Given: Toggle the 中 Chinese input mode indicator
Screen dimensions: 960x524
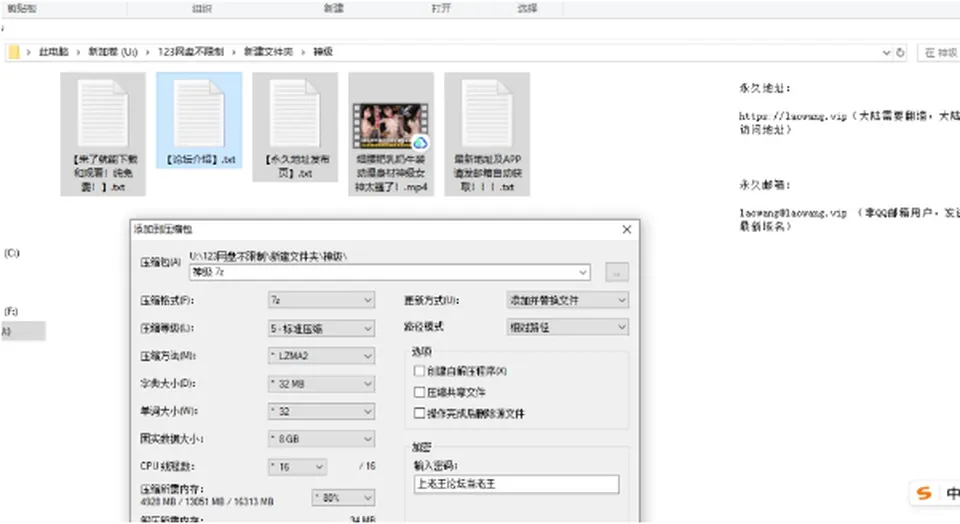Looking at the screenshot, I should tap(953, 493).
